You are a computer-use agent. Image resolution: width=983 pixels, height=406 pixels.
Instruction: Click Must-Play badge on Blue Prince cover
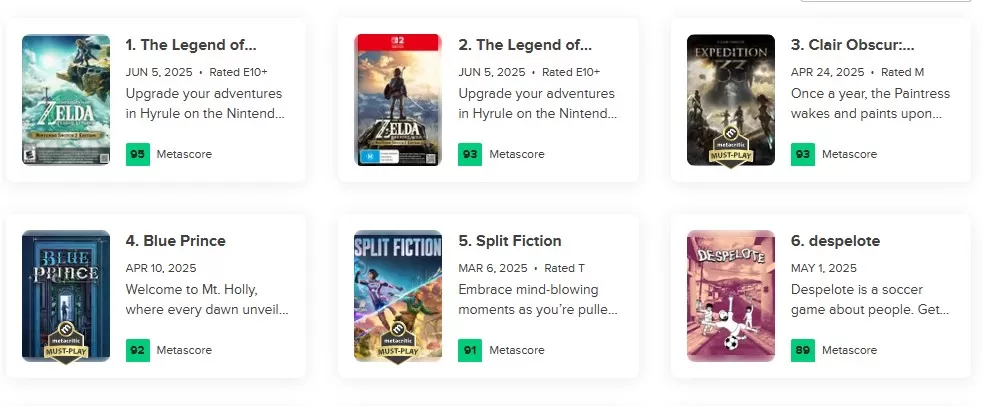pos(66,343)
